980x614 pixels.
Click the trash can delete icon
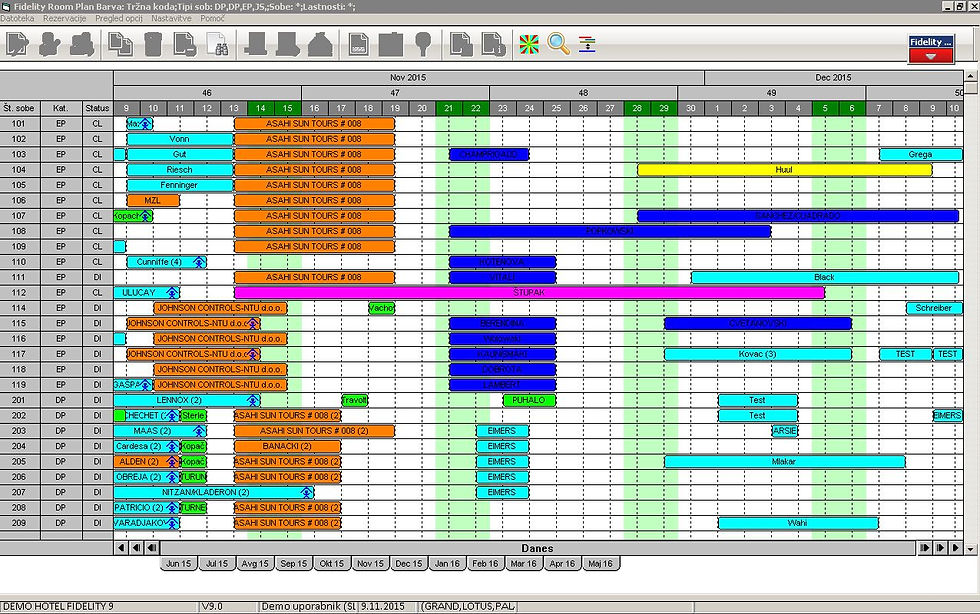[x=152, y=44]
